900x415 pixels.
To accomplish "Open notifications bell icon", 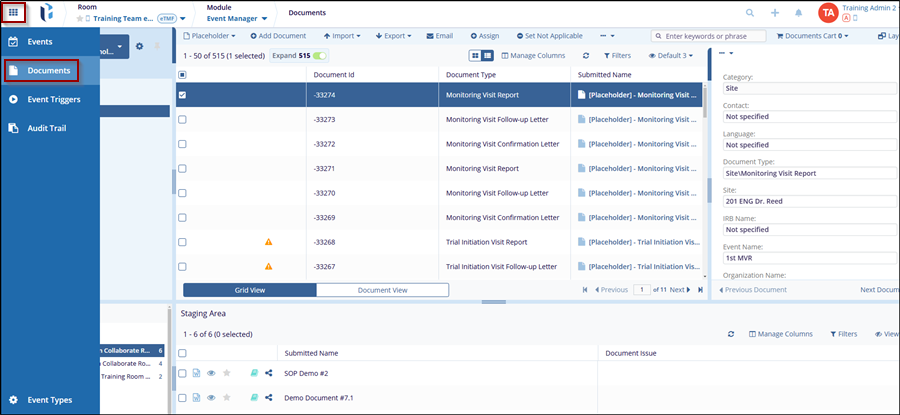I will [x=798, y=13].
